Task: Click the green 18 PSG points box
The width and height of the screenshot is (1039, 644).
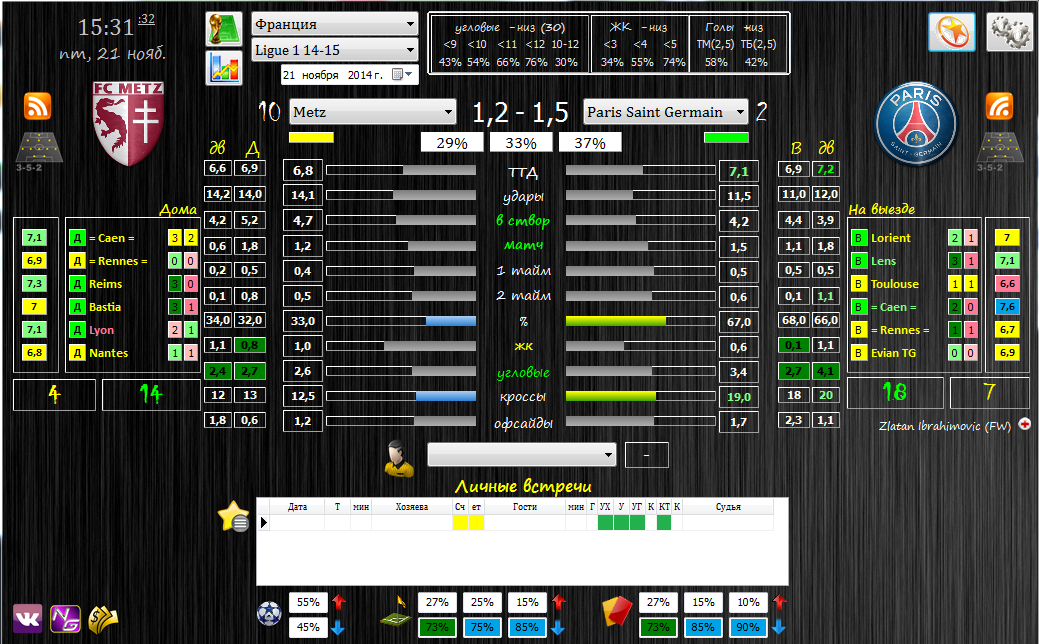Action: [895, 393]
